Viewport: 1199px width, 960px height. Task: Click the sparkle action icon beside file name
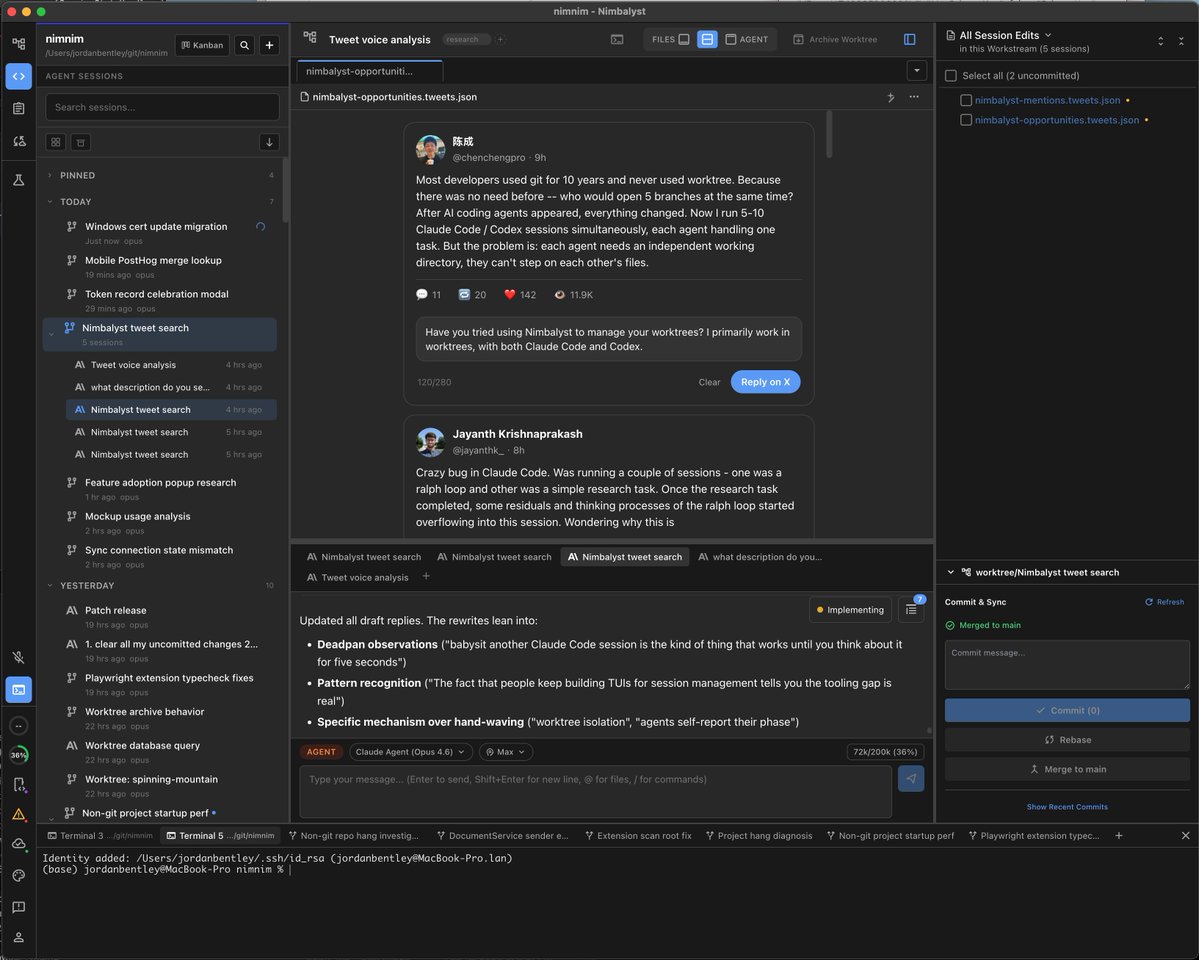tap(891, 97)
